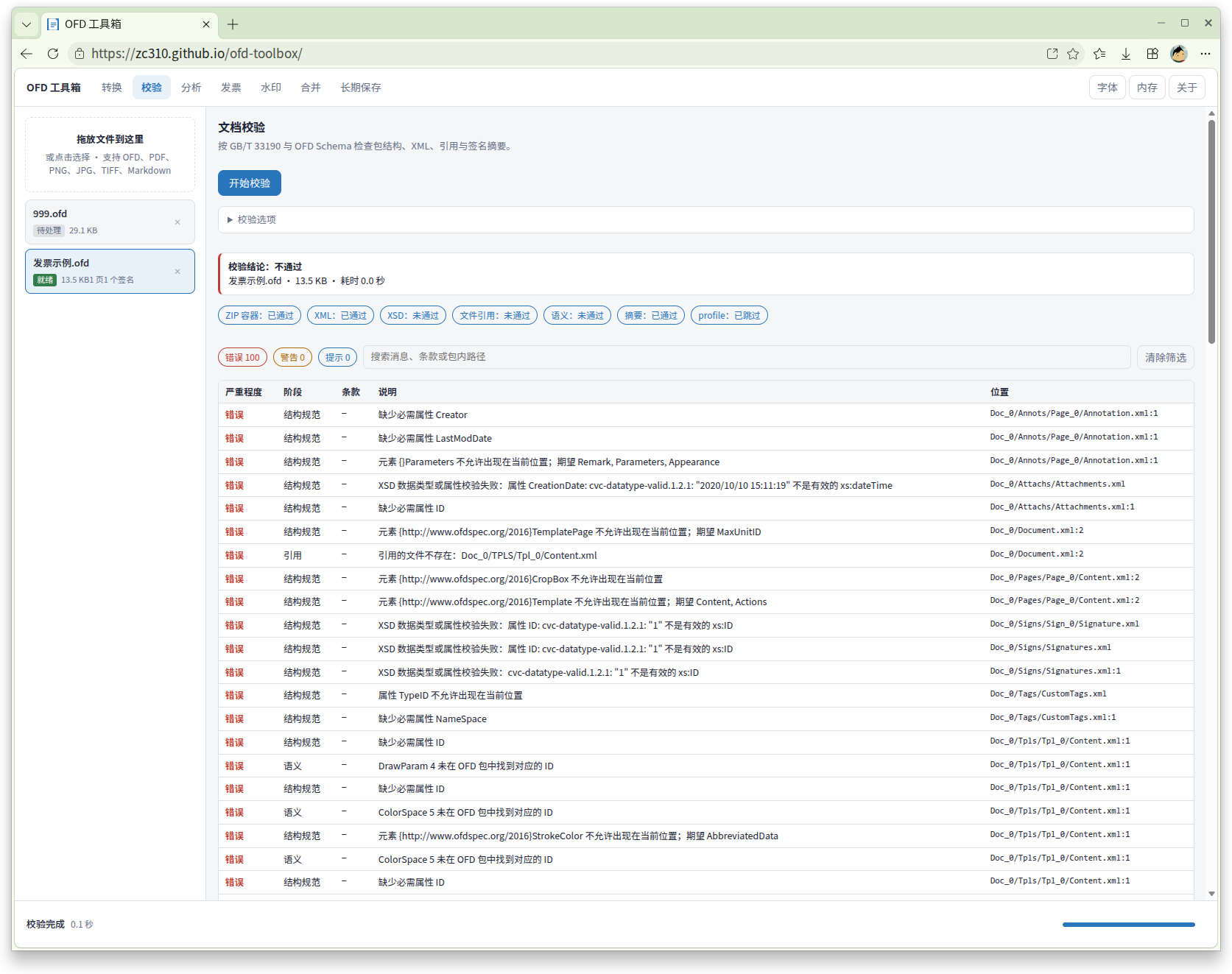Remove 999.ofd from file list
The image size is (1232, 974).
click(x=177, y=222)
